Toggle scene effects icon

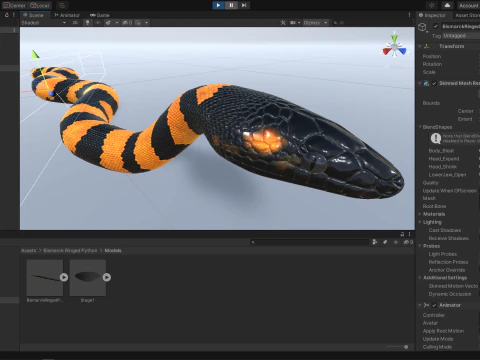click(108, 23)
